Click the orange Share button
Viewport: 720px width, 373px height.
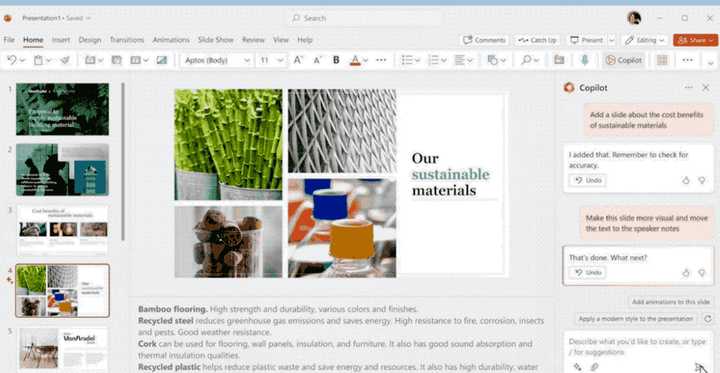pyautogui.click(x=696, y=40)
